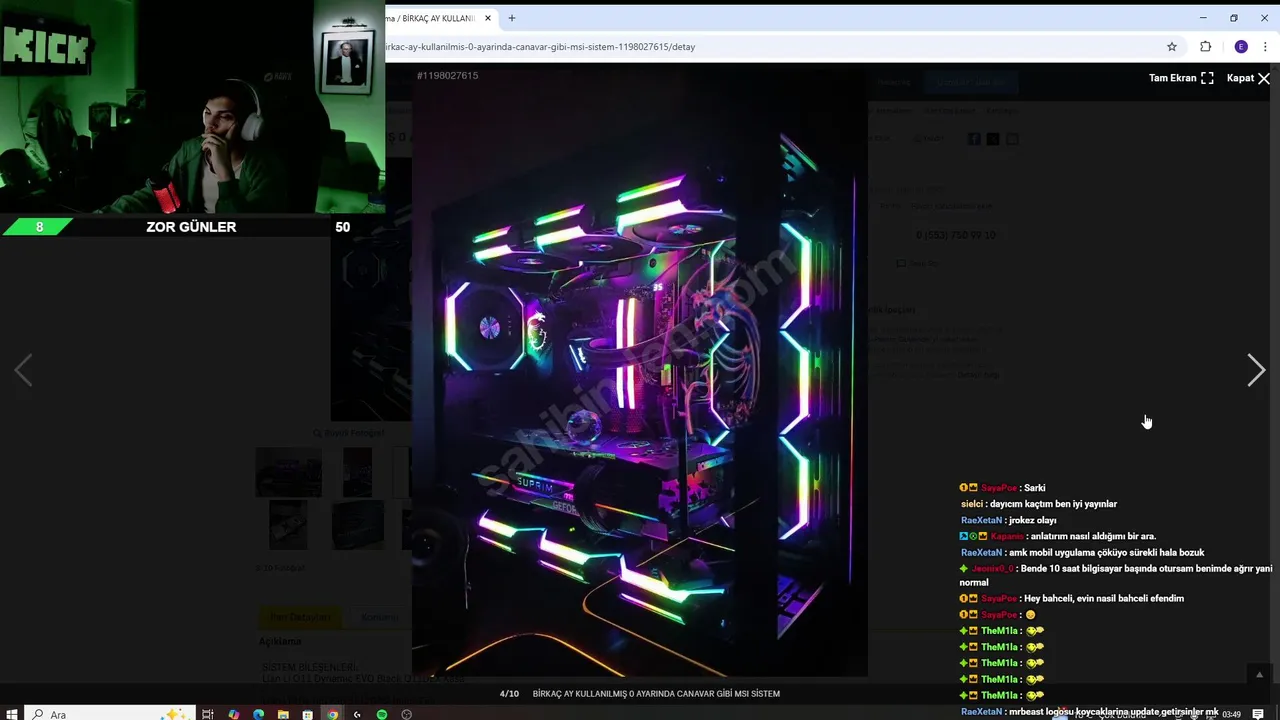
Task: Close the gallery with Kapat
Action: click(1248, 78)
